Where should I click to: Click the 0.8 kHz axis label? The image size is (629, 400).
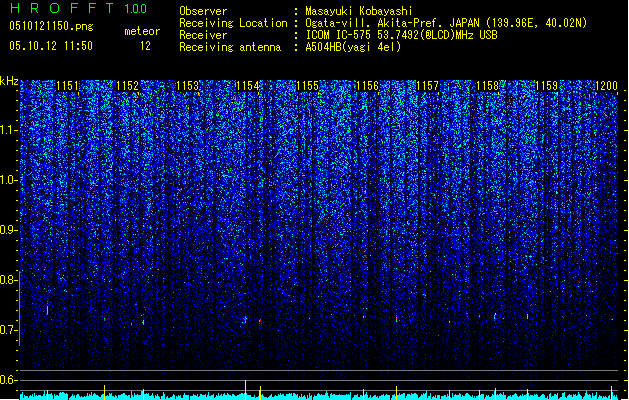click(x=9, y=280)
